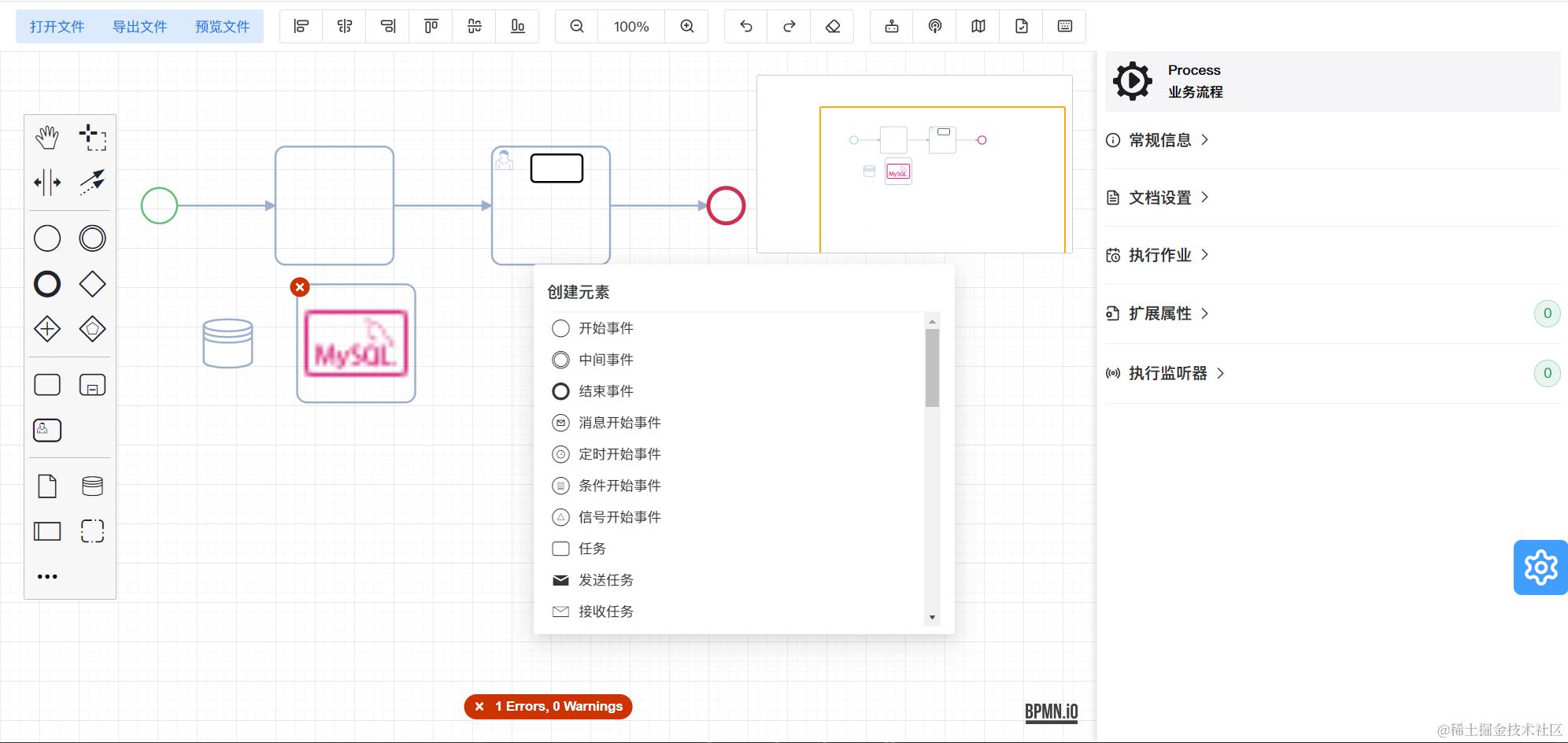Activate the hand tool in palette
This screenshot has height=743, width=1568.
(x=47, y=137)
